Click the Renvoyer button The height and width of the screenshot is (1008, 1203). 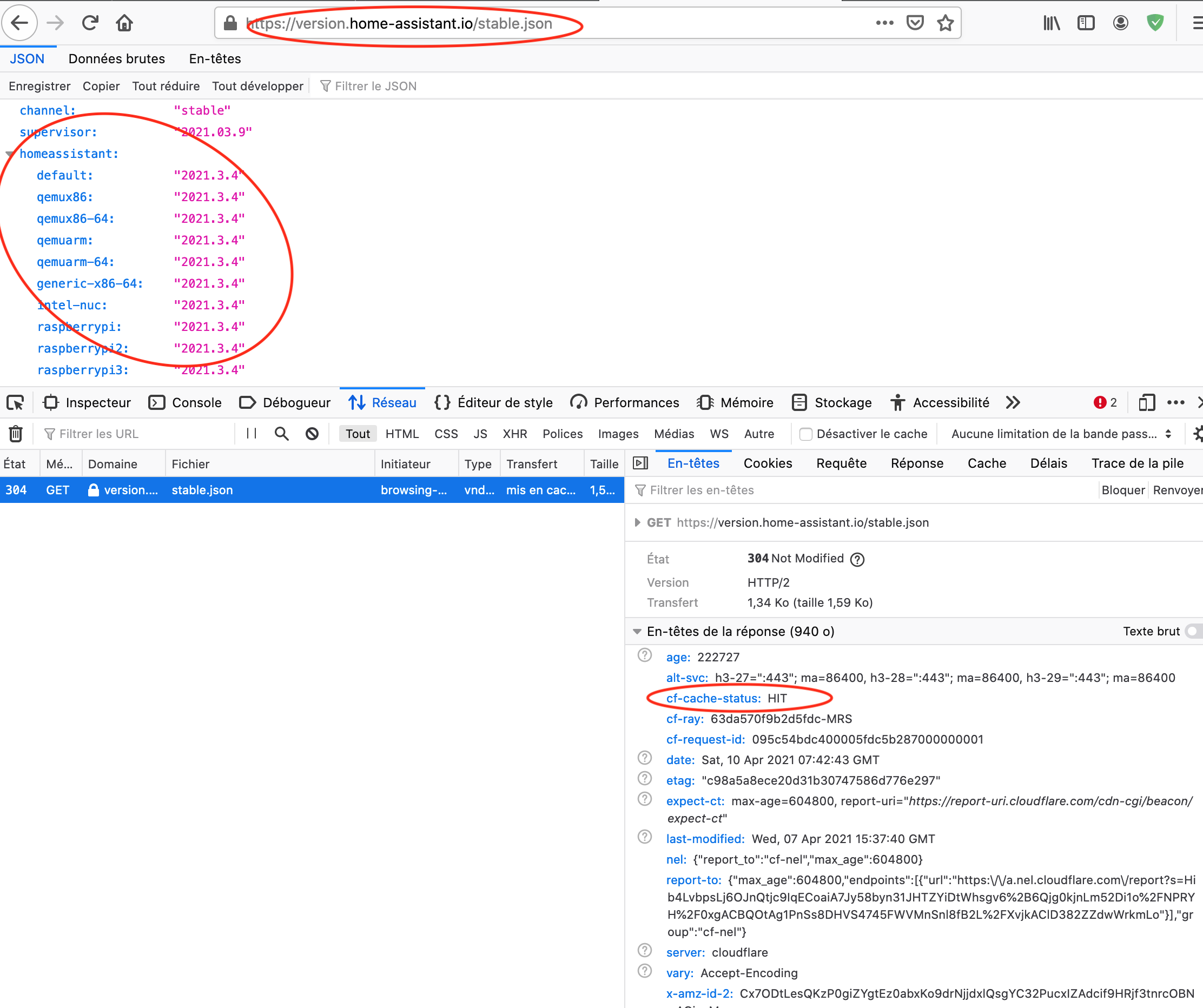(1177, 490)
